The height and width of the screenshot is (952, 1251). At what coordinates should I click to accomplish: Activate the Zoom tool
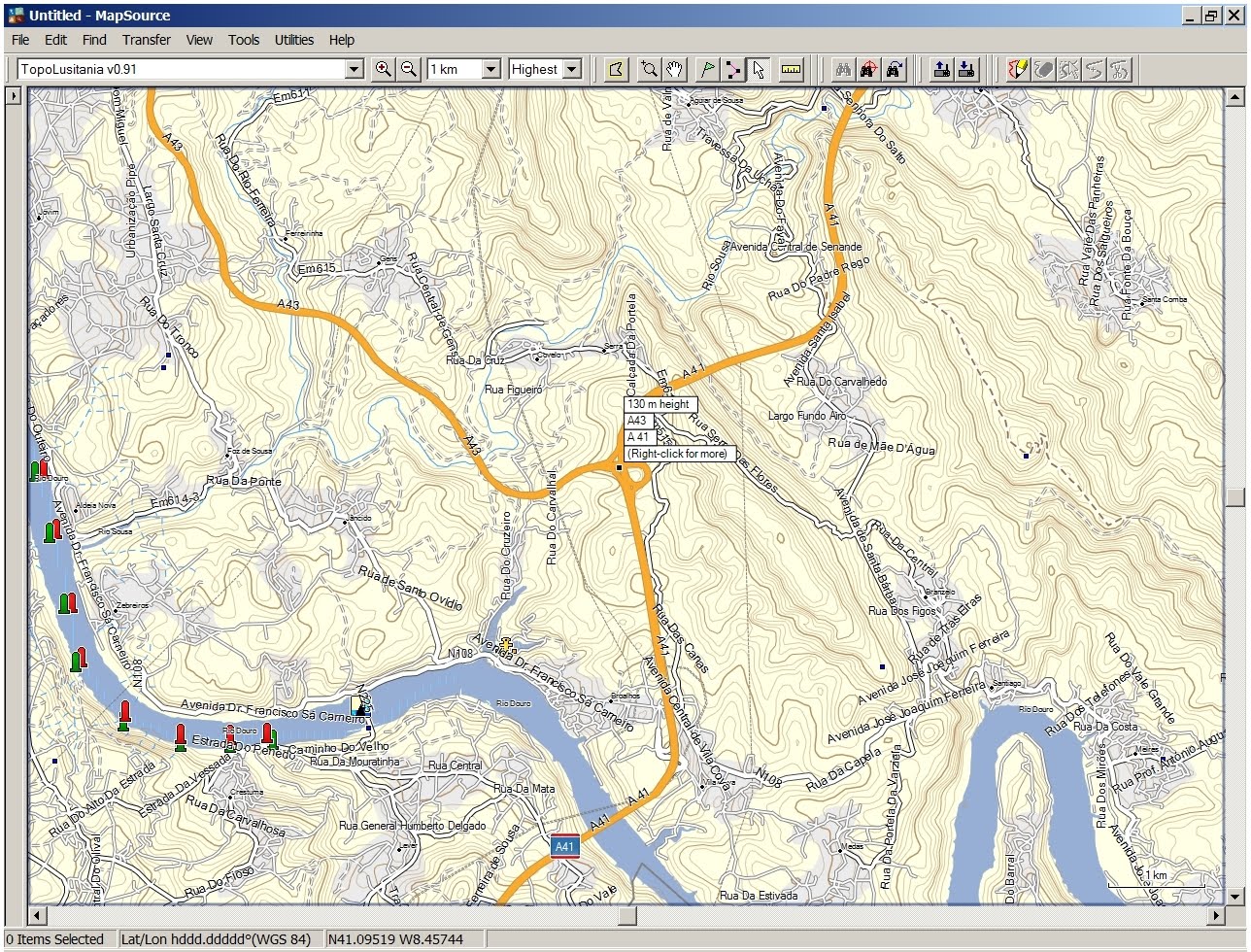pos(649,69)
